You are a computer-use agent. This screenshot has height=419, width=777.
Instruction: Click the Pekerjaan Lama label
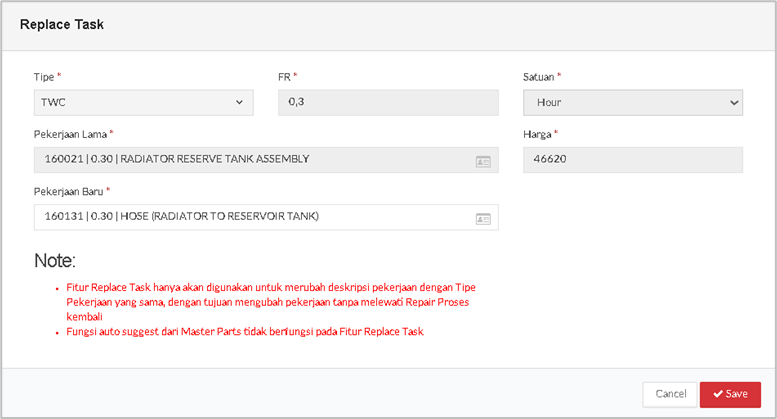point(70,134)
